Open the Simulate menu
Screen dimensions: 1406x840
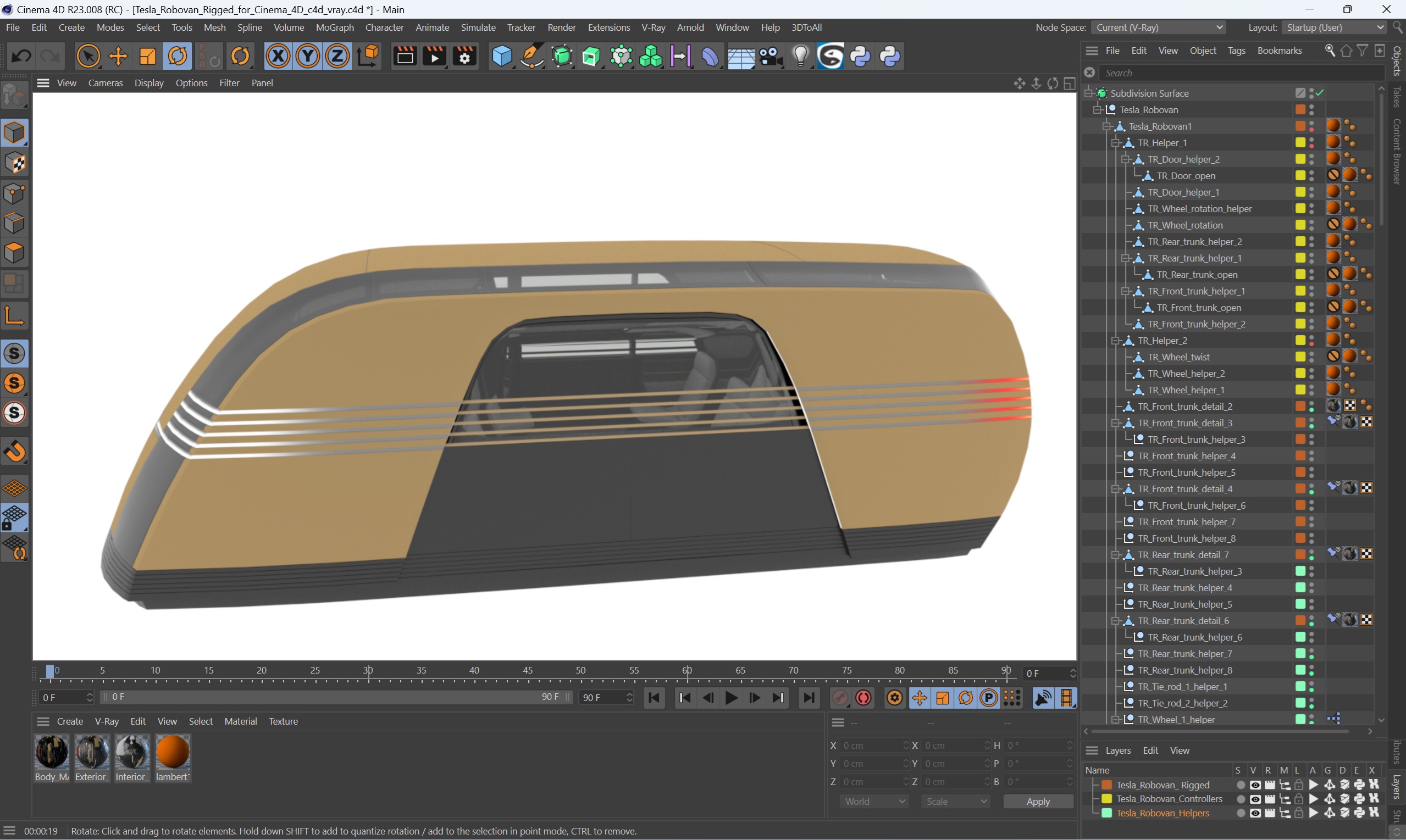(479, 27)
